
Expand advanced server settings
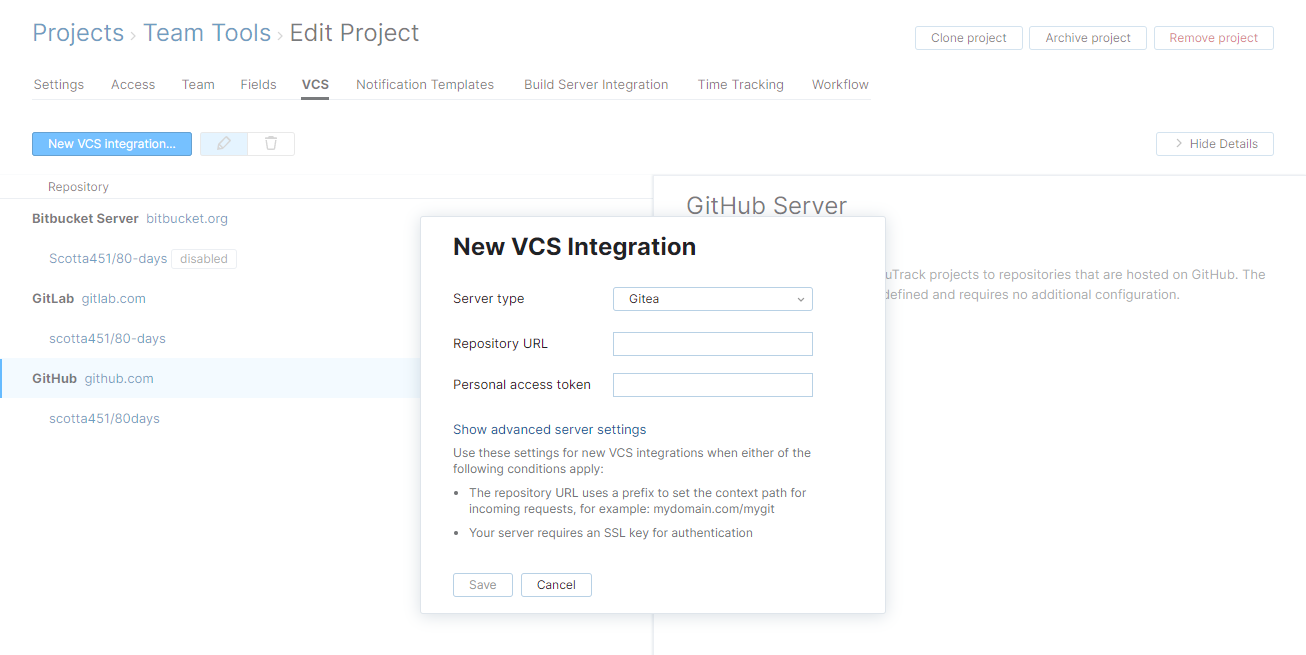[x=549, y=428]
